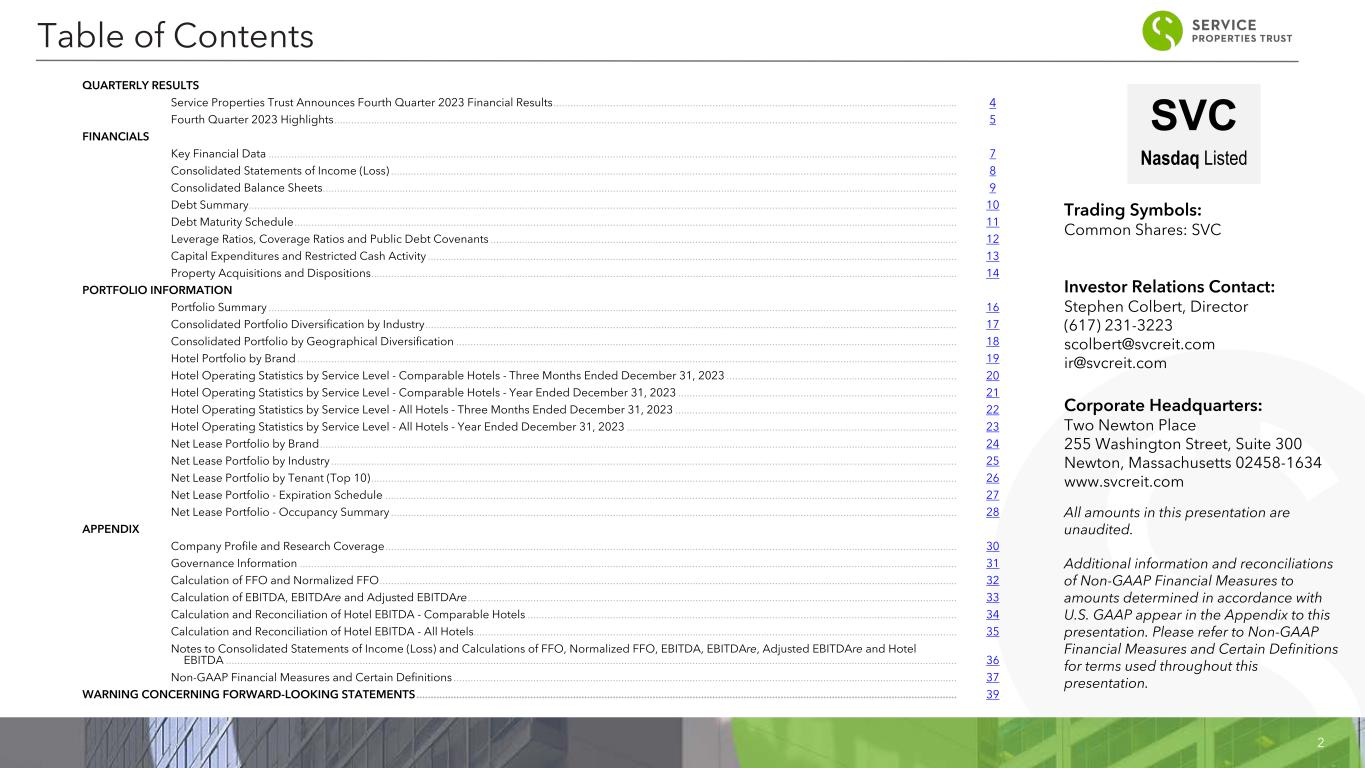This screenshot has height=768, width=1365.
Task: Open page 16 Portfolio Summary link
Action: coord(991,308)
